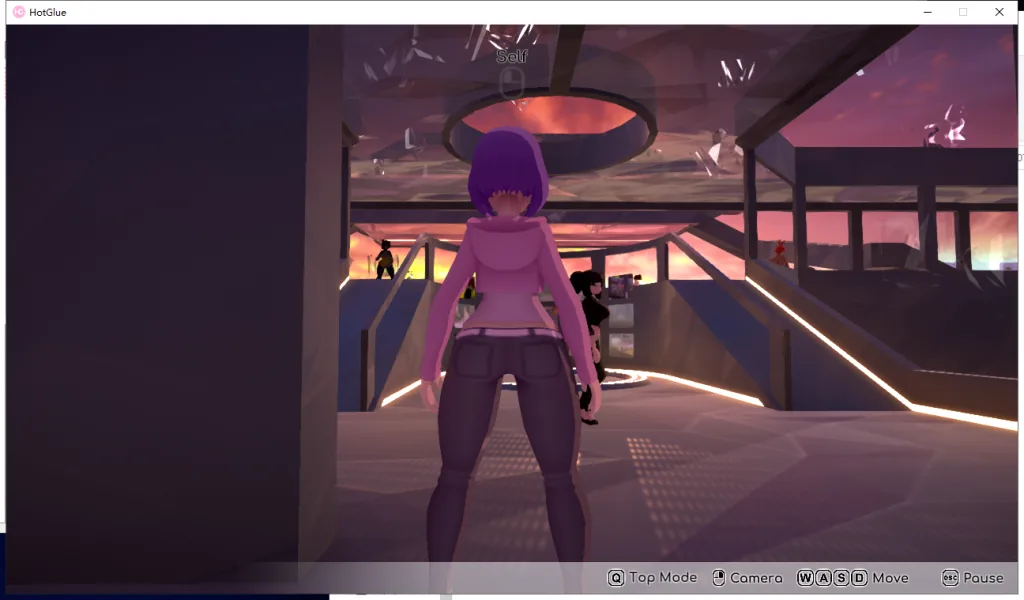Click the W key icon in Move hint
Image resolution: width=1024 pixels, height=600 pixels.
tap(805, 578)
